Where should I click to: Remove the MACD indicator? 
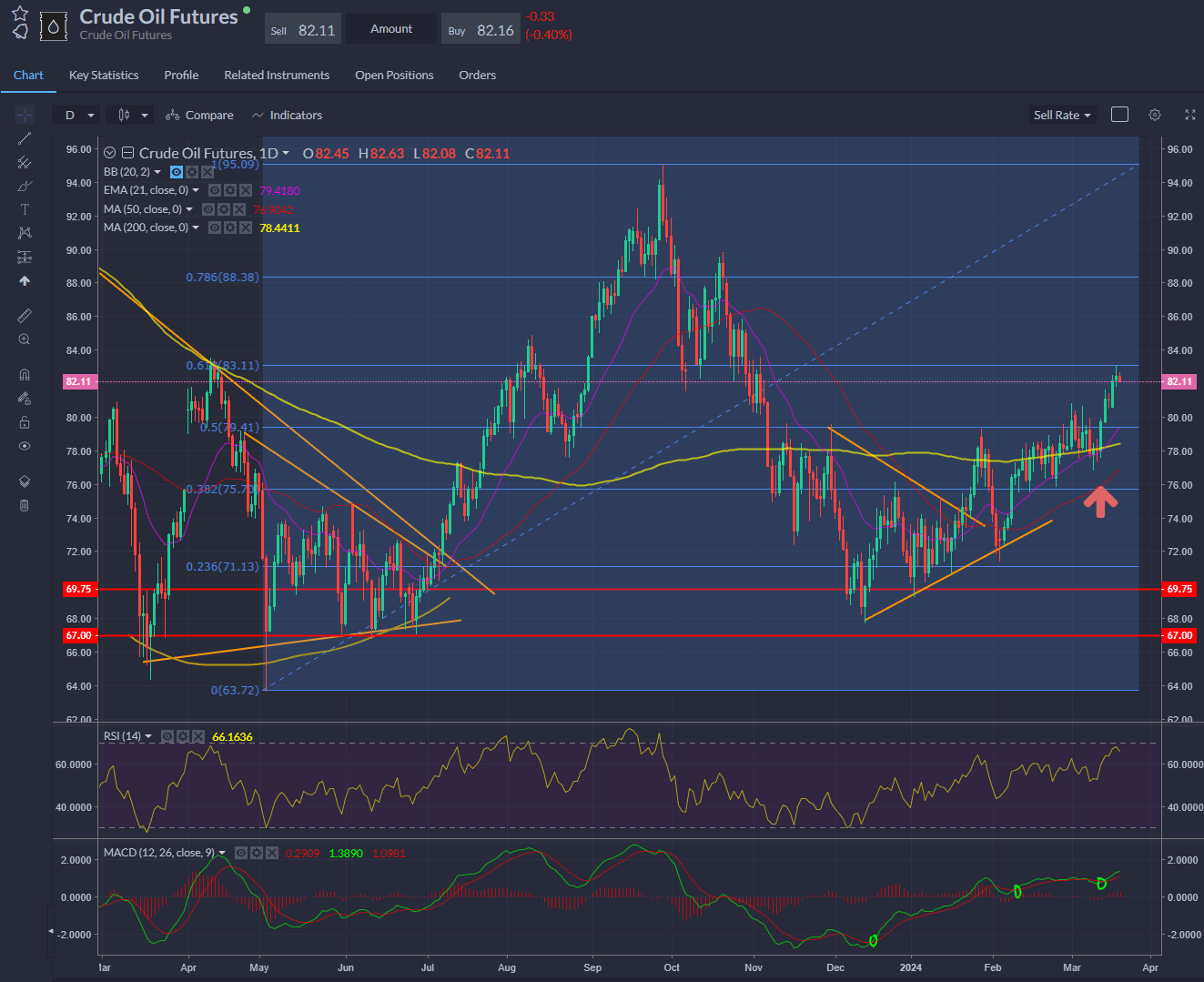point(271,853)
